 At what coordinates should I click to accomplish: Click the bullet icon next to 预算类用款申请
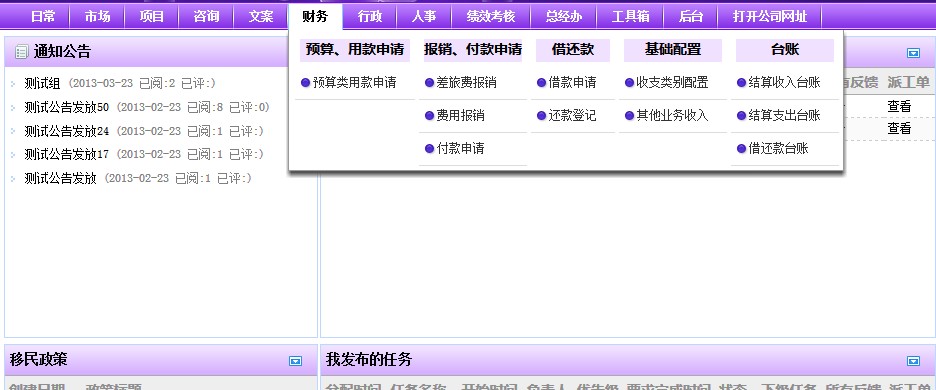click(x=305, y=82)
